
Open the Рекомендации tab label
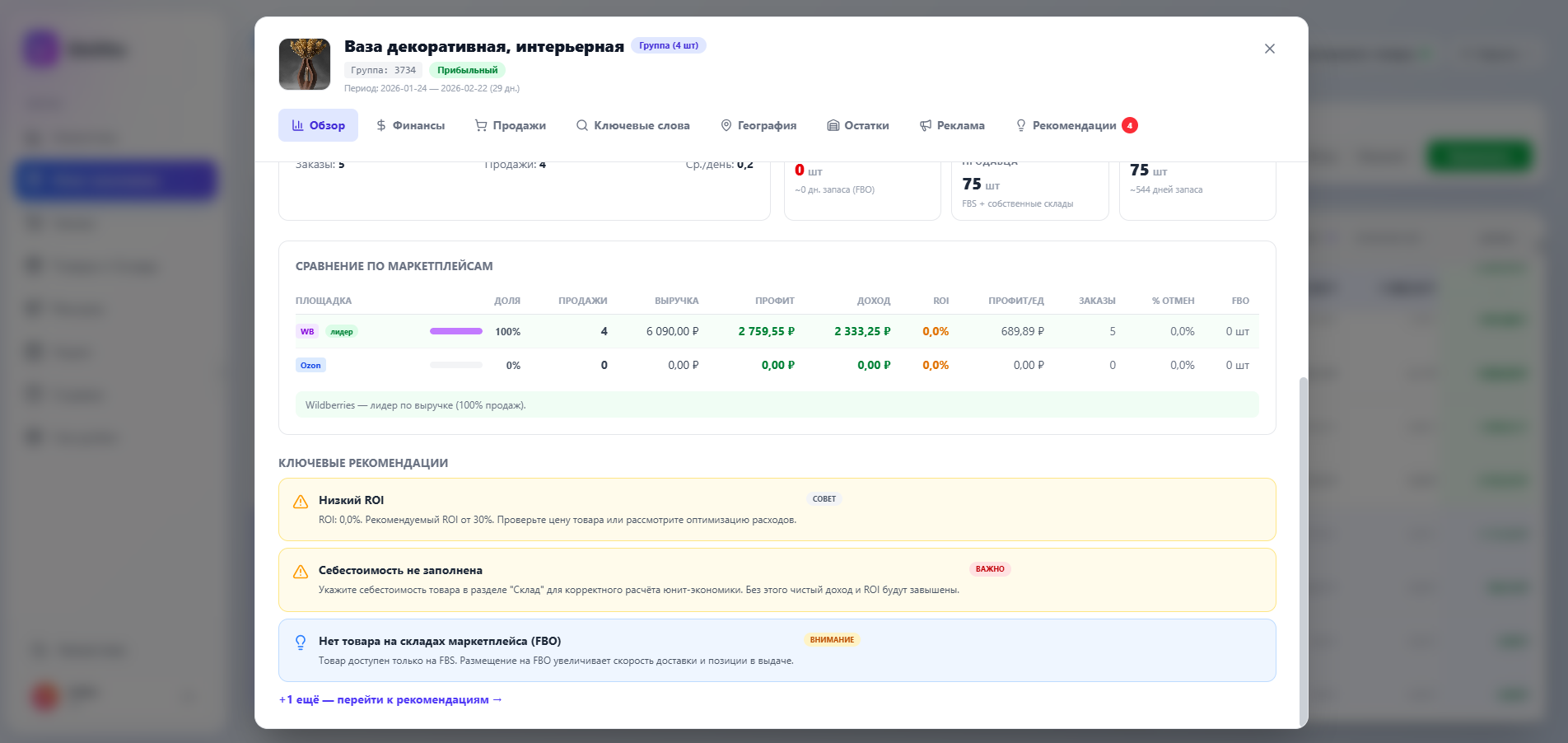tap(1074, 125)
